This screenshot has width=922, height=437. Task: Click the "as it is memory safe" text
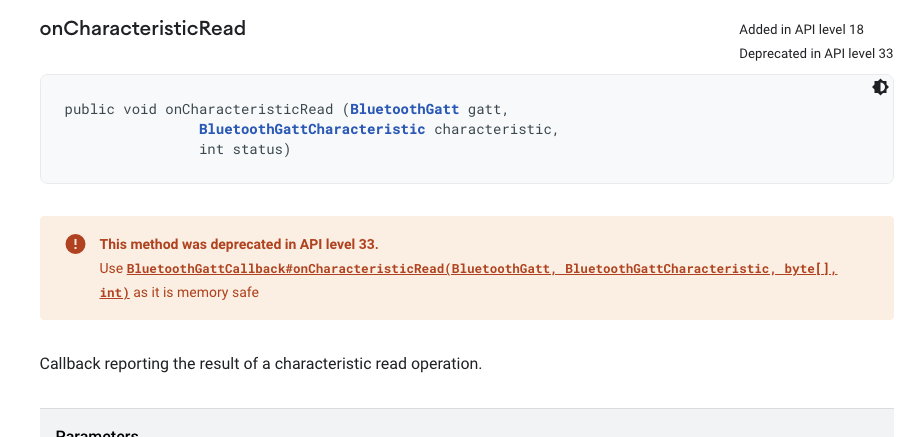[196, 293]
